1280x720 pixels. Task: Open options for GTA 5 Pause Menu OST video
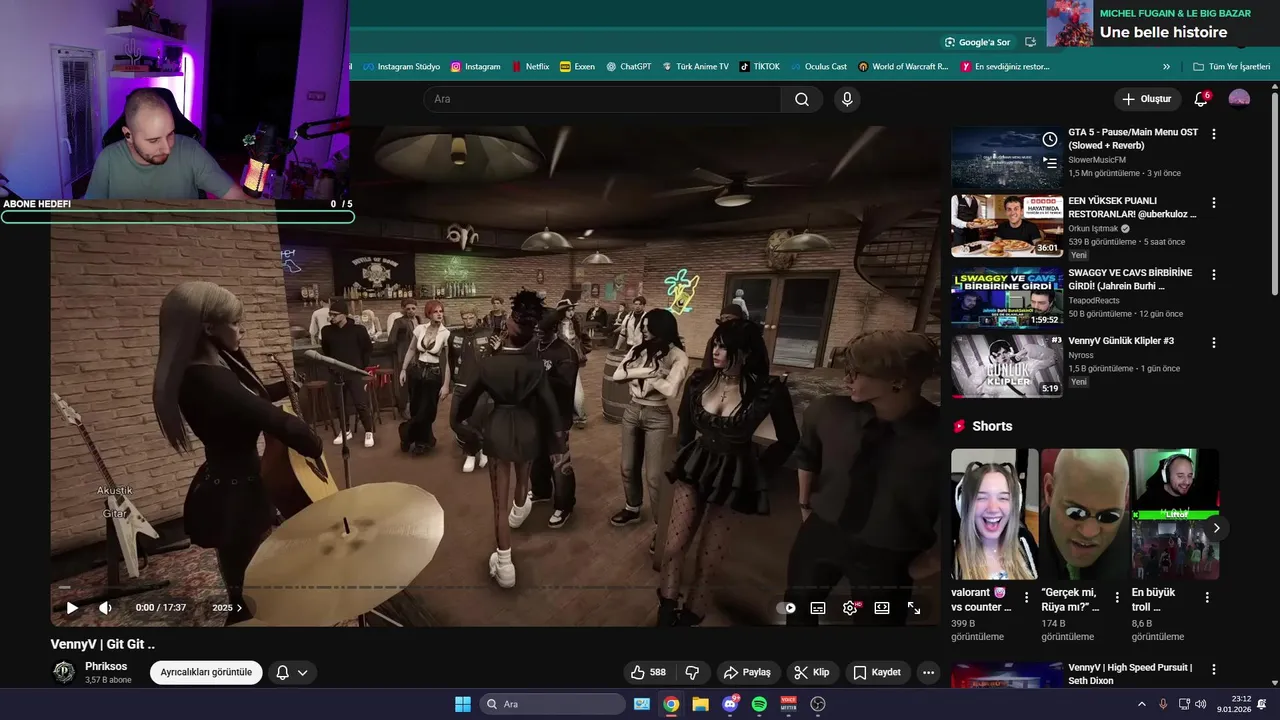coord(1214,134)
